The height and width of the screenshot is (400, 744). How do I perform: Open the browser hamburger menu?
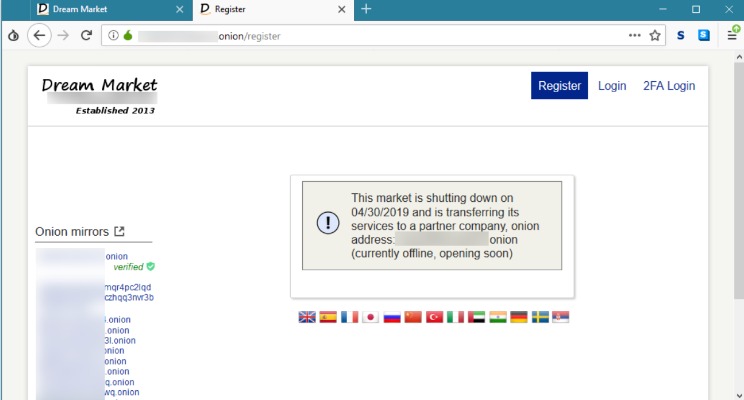732,35
